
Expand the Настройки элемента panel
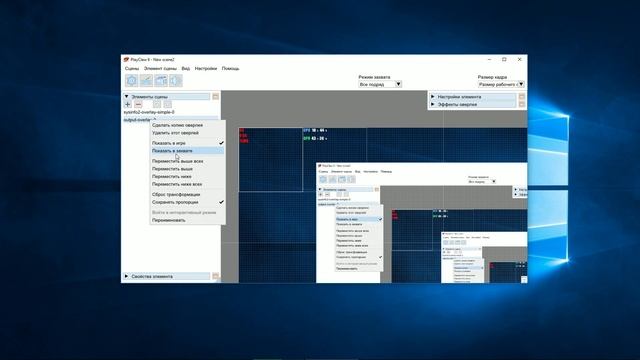point(433,97)
